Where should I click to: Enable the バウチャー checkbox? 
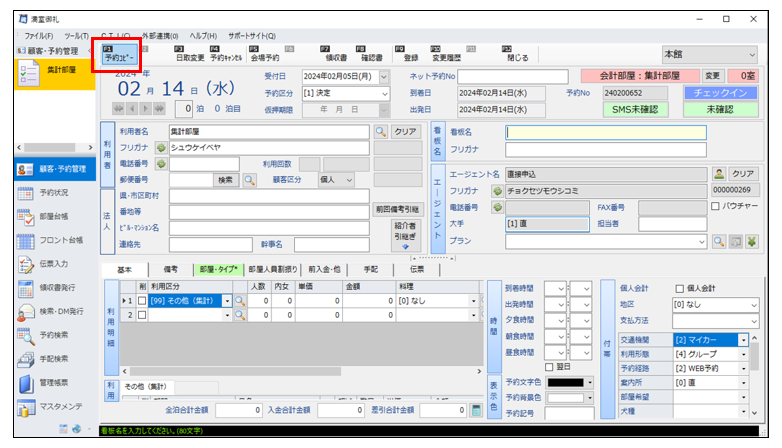(x=715, y=206)
